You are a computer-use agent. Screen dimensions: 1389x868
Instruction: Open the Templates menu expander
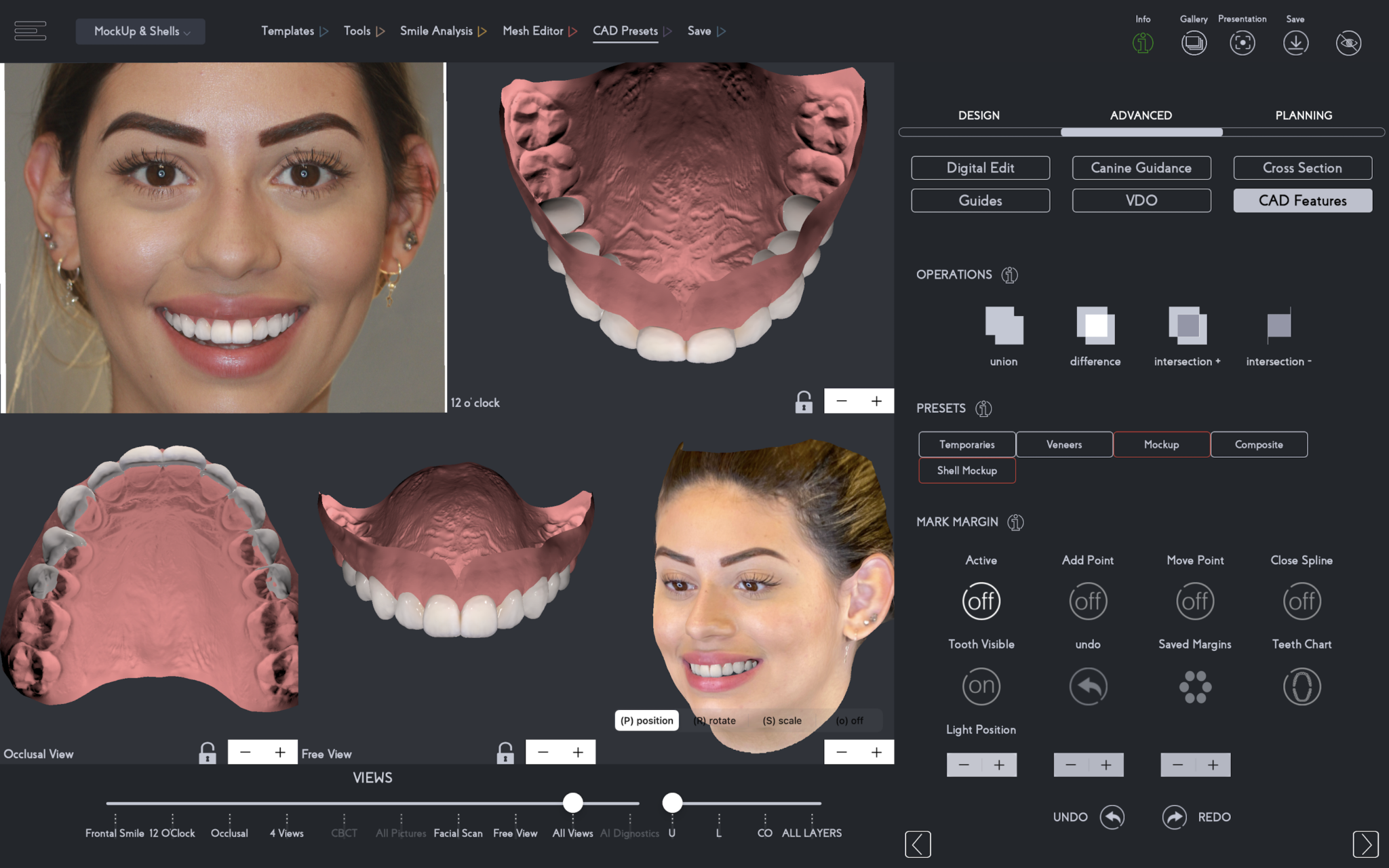(294, 31)
